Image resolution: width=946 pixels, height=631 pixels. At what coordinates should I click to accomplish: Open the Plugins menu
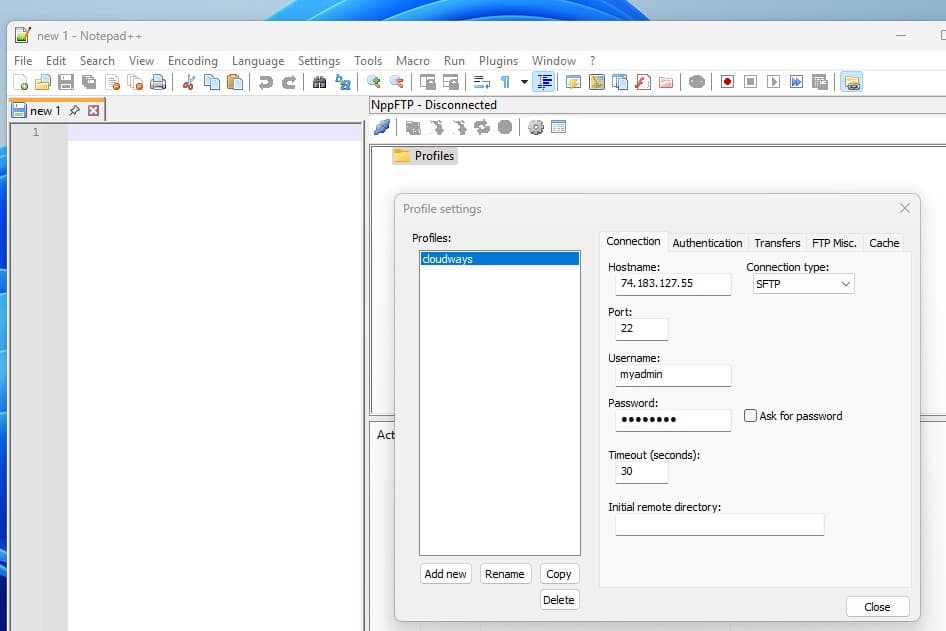tap(498, 61)
